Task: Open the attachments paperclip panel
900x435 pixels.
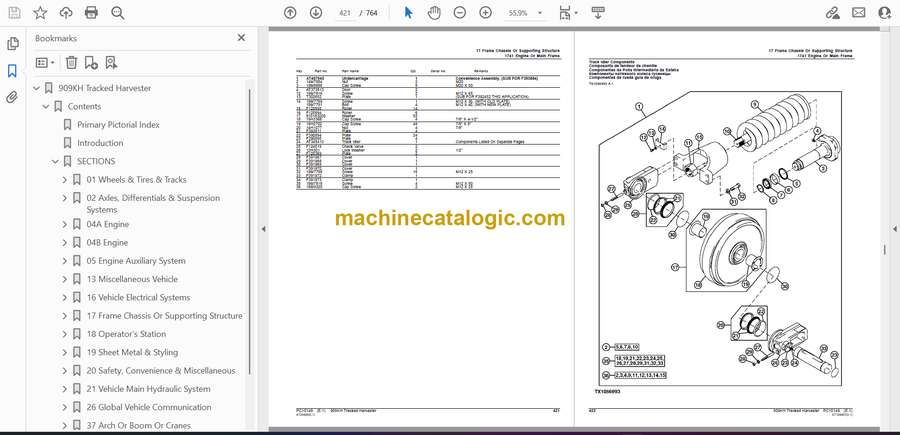Action: [12, 97]
